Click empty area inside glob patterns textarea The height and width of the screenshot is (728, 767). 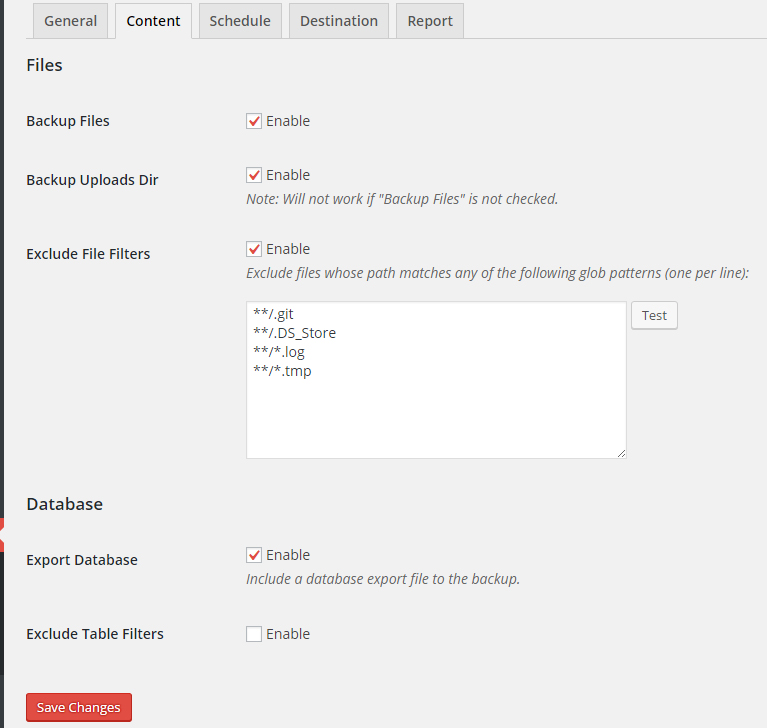[435, 415]
